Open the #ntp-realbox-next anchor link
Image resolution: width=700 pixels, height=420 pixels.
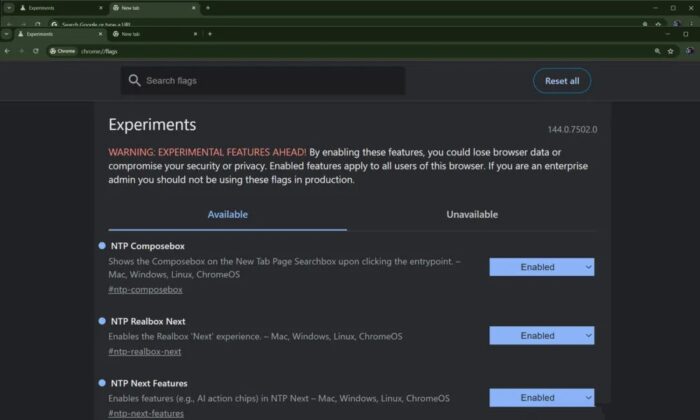point(144,351)
